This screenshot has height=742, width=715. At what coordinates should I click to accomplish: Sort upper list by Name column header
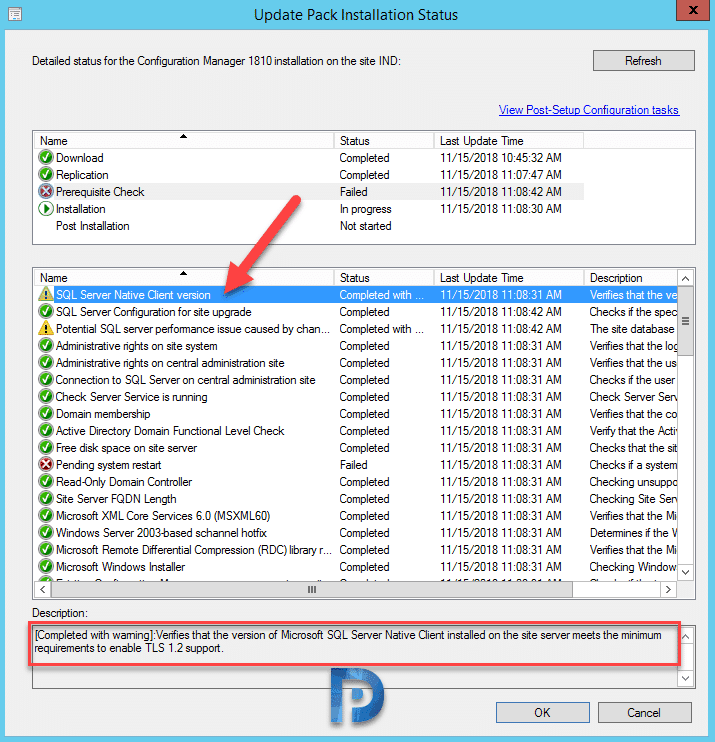coord(184,141)
